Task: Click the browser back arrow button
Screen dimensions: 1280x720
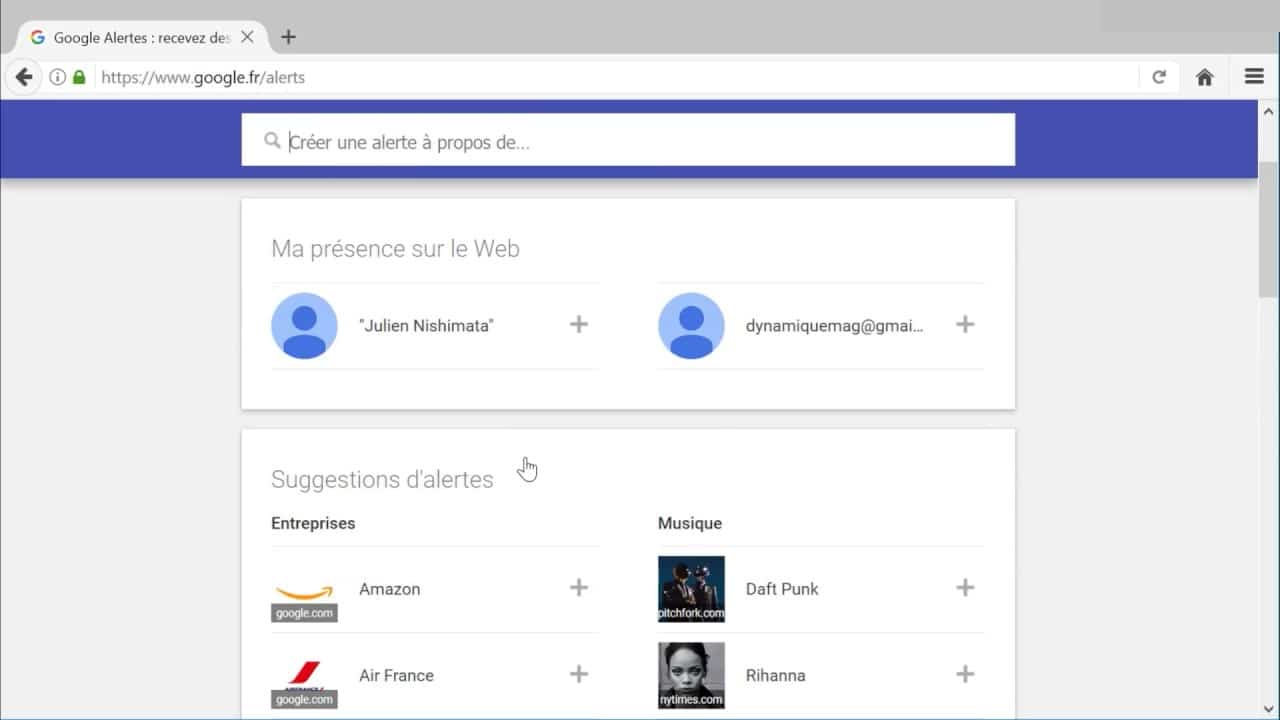Action: pos(24,77)
